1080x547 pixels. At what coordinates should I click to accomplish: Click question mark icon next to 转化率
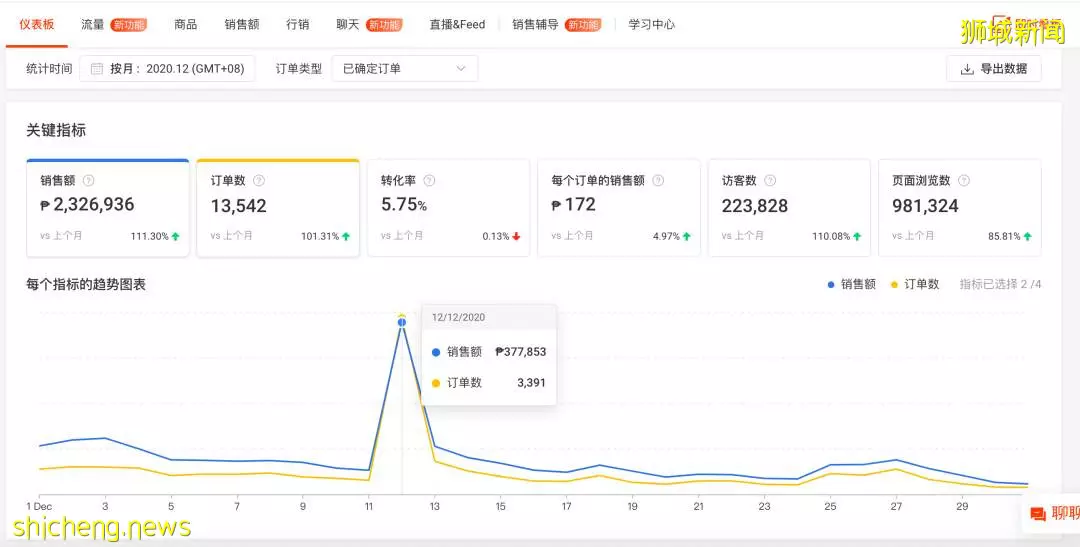point(429,180)
